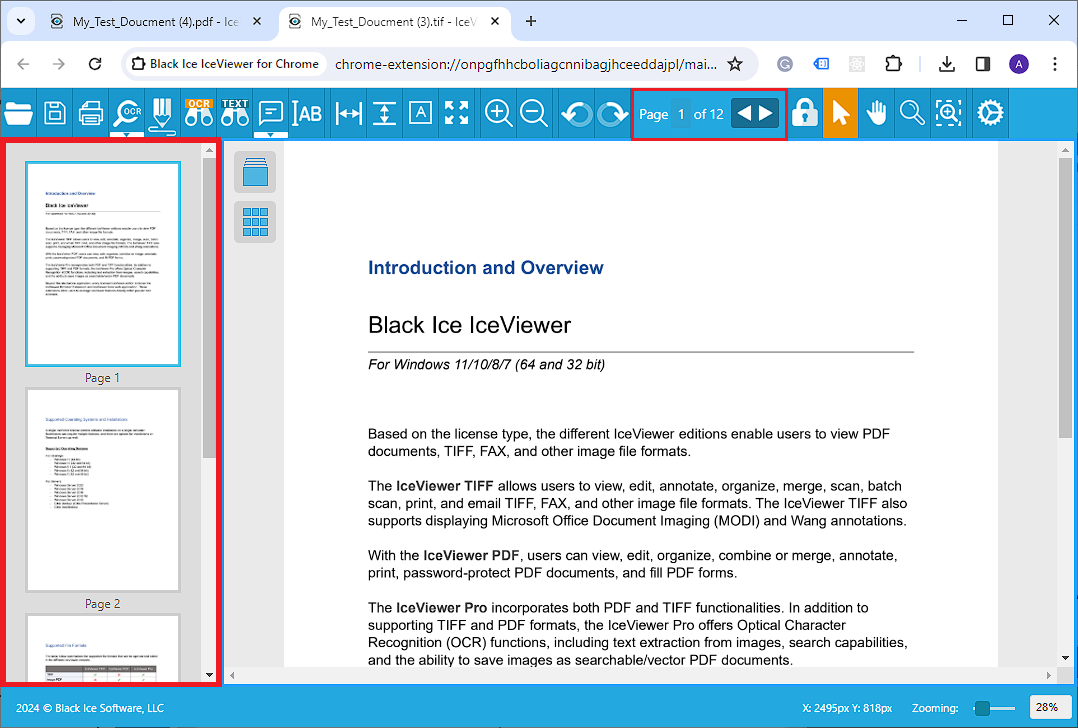Enter full screen with four-arrows icon

point(456,113)
